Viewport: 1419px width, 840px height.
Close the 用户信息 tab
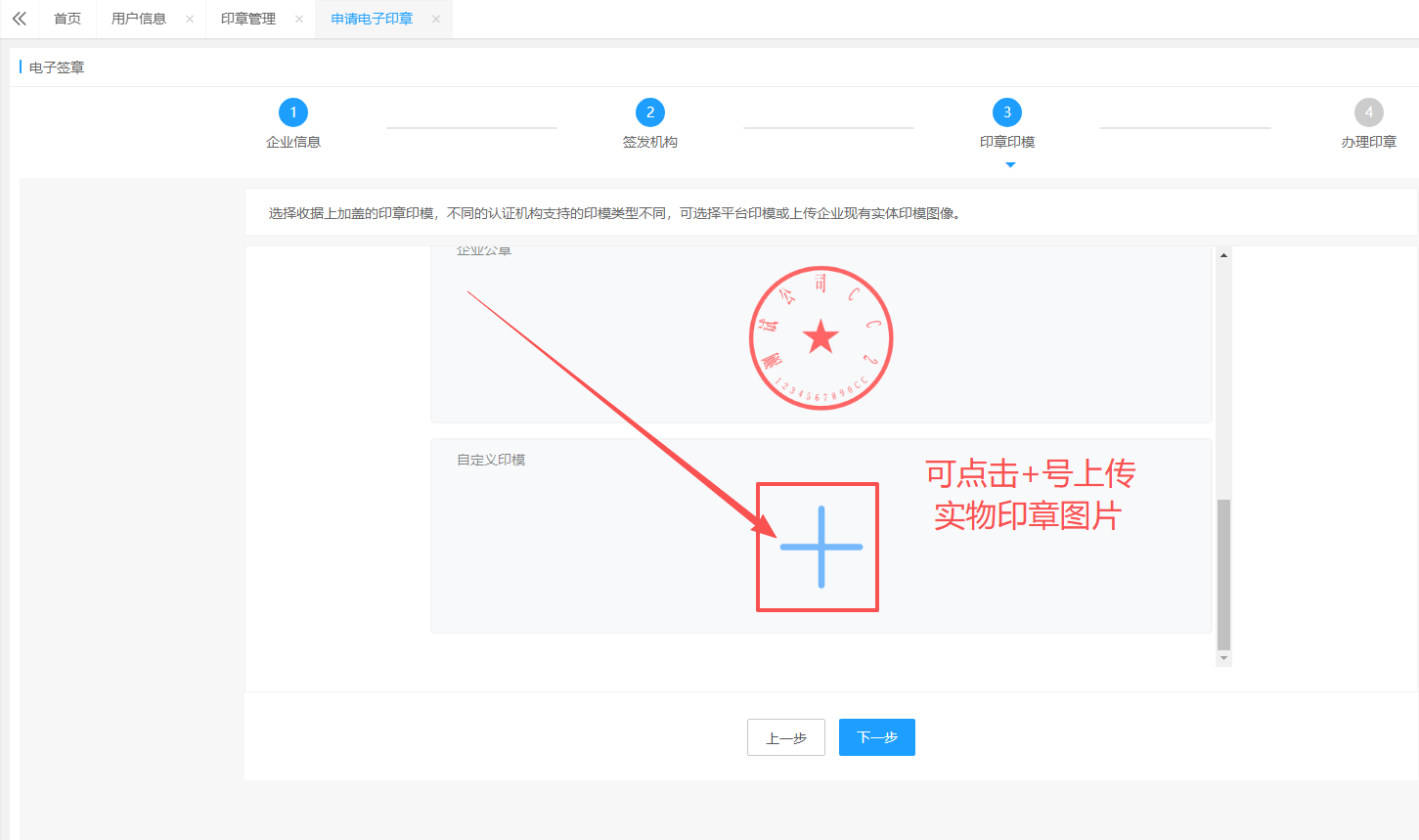point(190,20)
